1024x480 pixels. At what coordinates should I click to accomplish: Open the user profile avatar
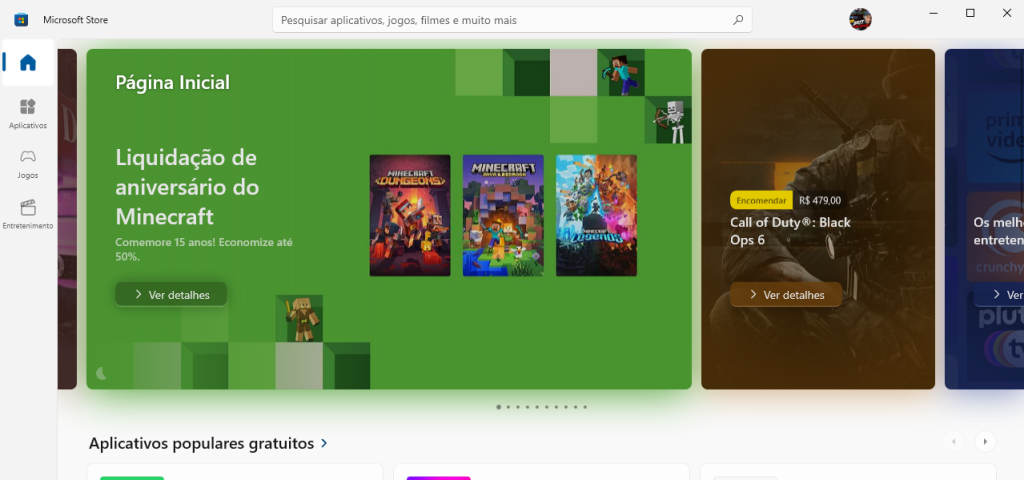pos(860,19)
